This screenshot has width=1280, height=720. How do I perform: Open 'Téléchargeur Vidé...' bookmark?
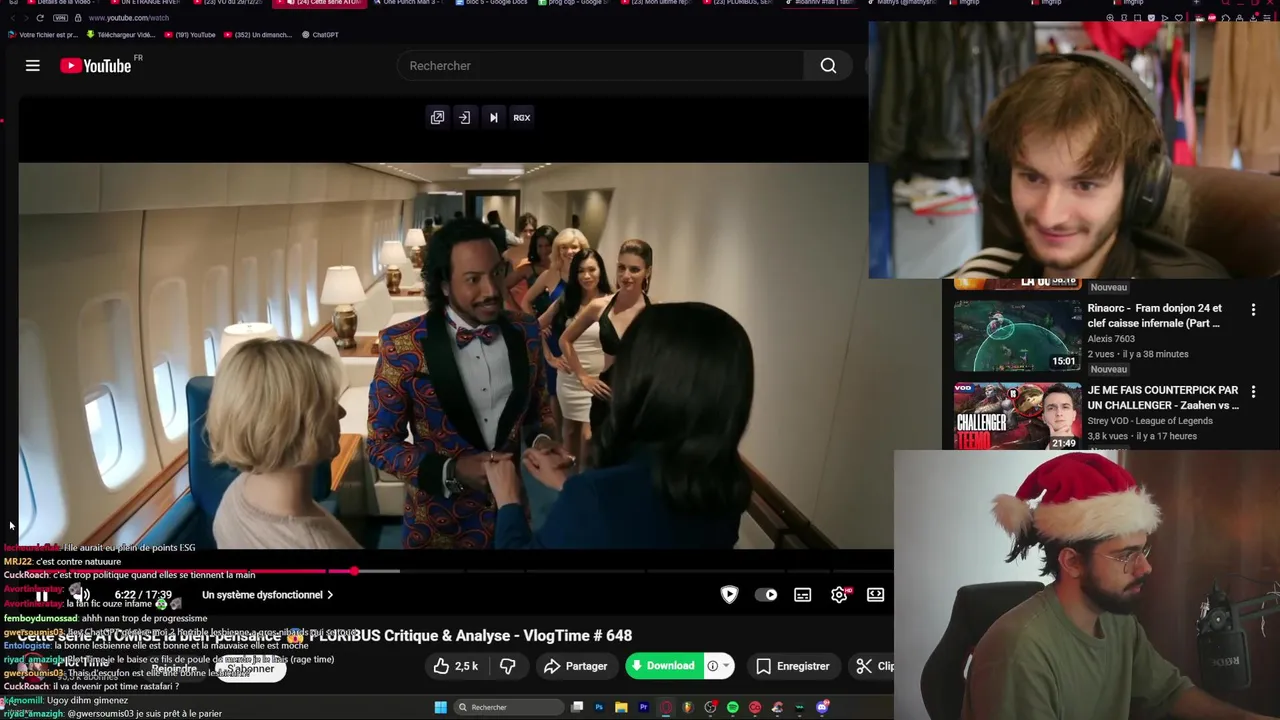[120, 35]
